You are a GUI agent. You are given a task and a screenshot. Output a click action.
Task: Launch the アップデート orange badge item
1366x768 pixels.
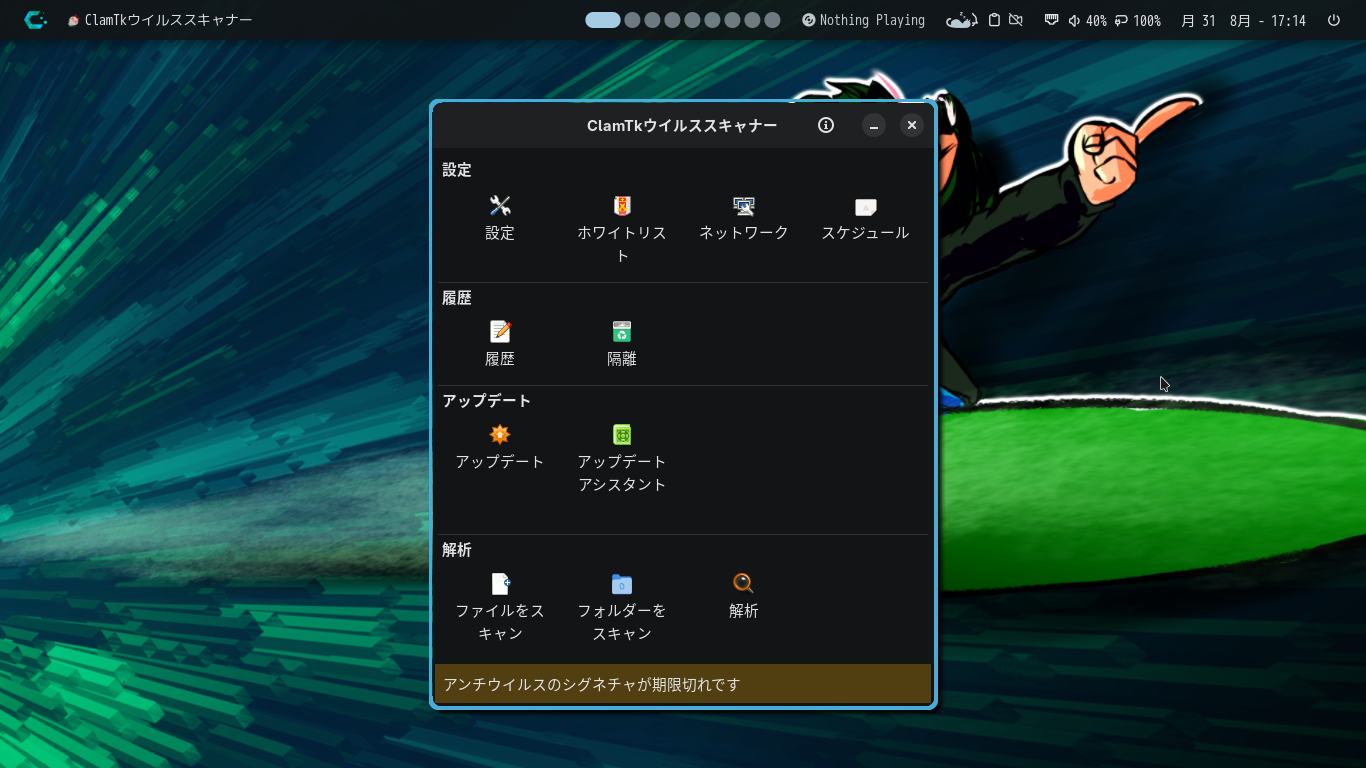click(500, 448)
